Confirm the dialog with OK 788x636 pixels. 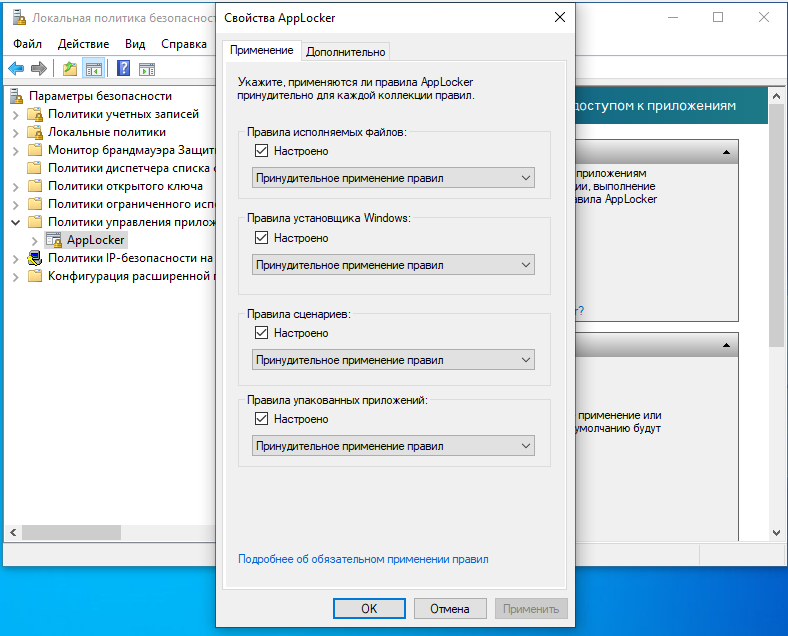[369, 608]
